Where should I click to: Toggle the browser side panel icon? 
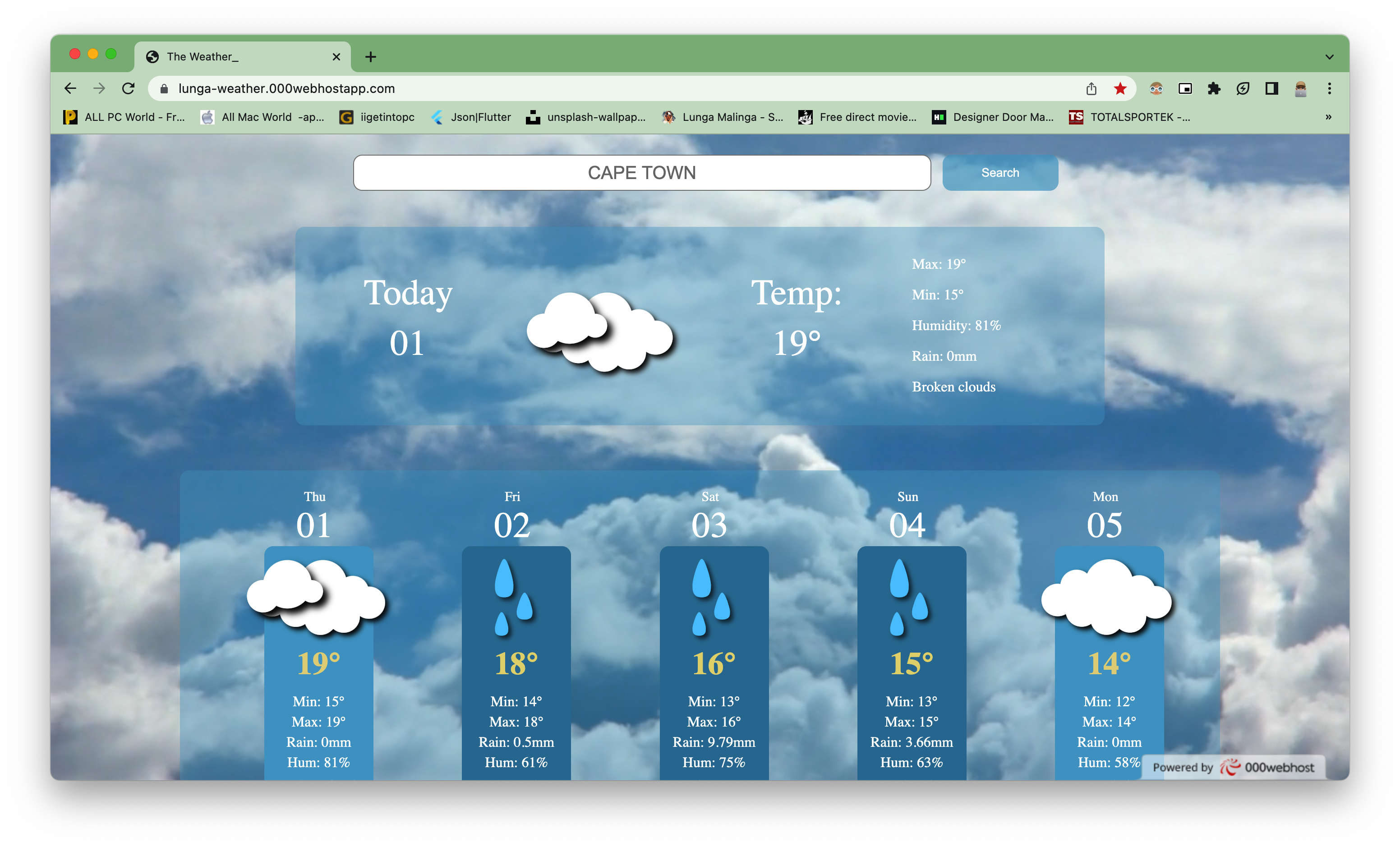(x=1271, y=88)
